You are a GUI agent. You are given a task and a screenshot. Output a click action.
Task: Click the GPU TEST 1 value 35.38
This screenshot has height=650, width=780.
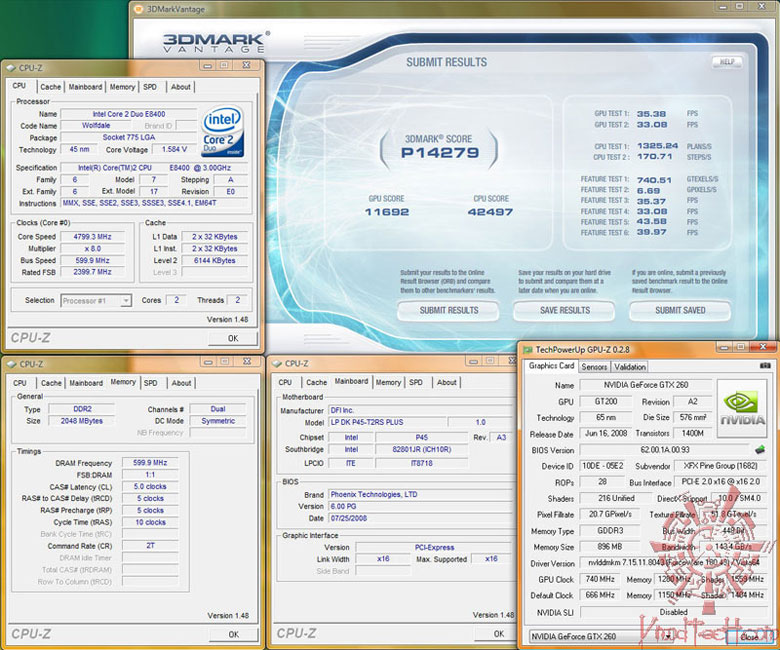[651, 113]
